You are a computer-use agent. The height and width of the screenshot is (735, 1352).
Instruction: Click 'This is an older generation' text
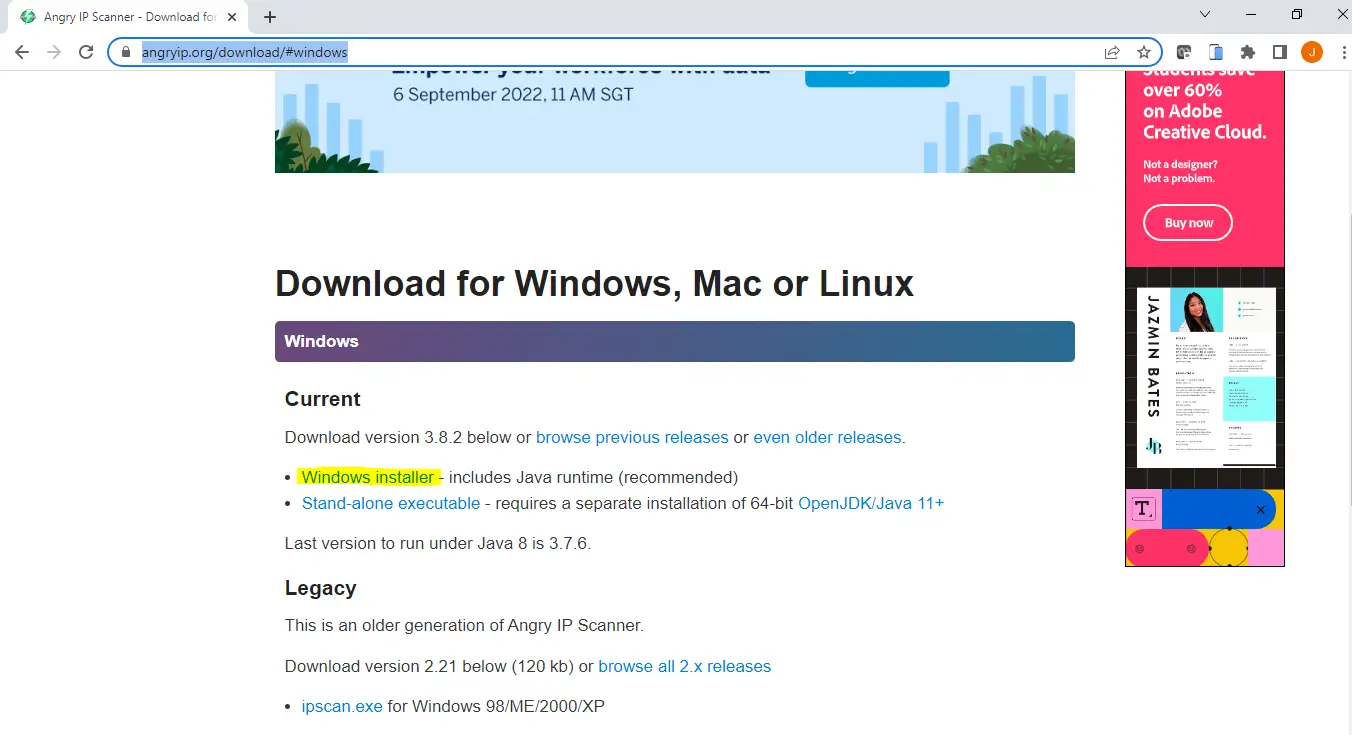pyautogui.click(x=464, y=625)
